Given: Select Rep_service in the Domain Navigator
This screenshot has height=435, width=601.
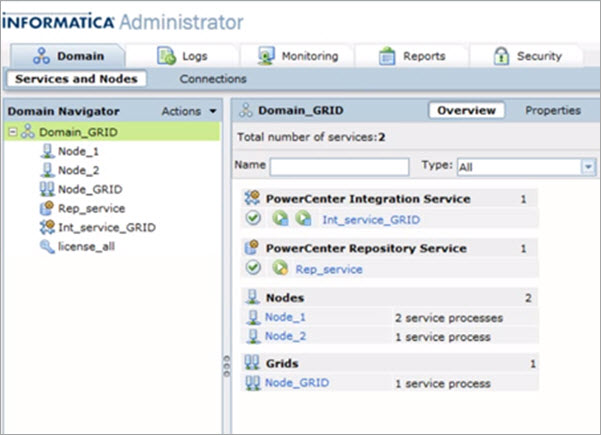Looking at the screenshot, I should pos(92,208).
